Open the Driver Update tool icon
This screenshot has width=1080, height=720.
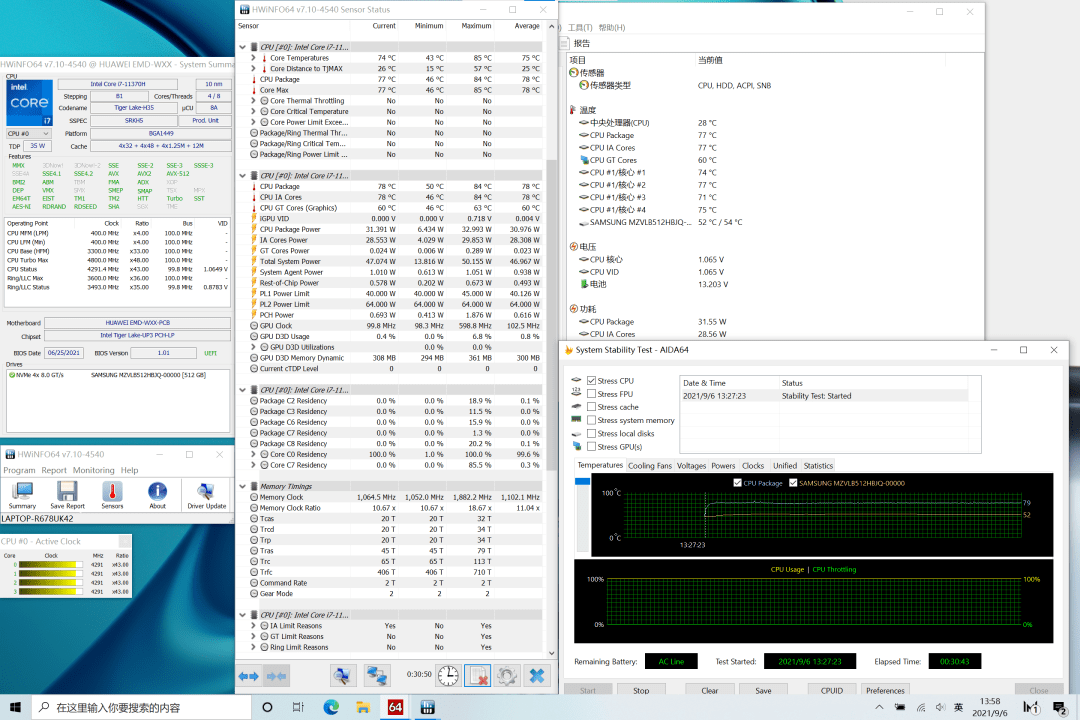point(206,493)
